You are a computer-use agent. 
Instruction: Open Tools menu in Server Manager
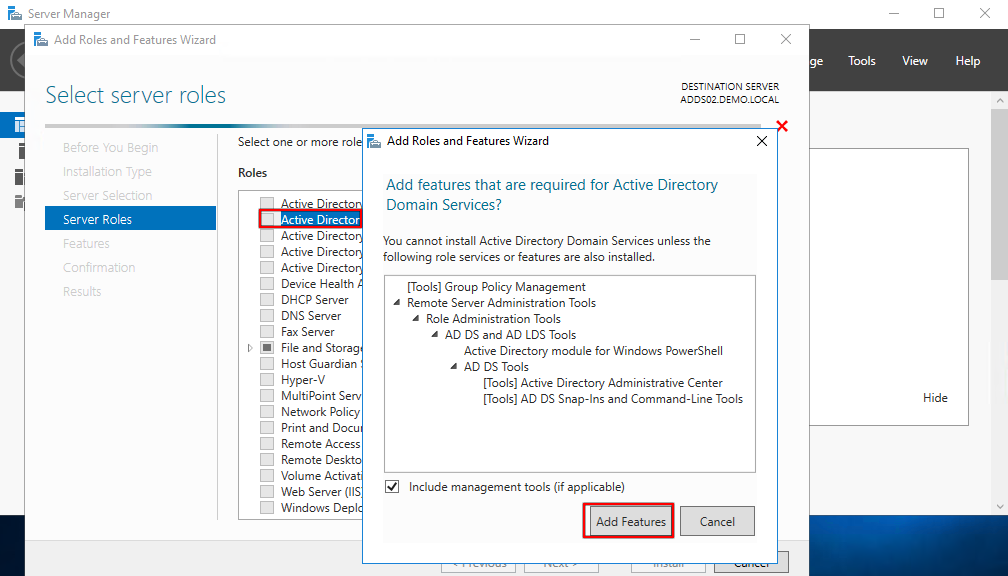pos(861,60)
